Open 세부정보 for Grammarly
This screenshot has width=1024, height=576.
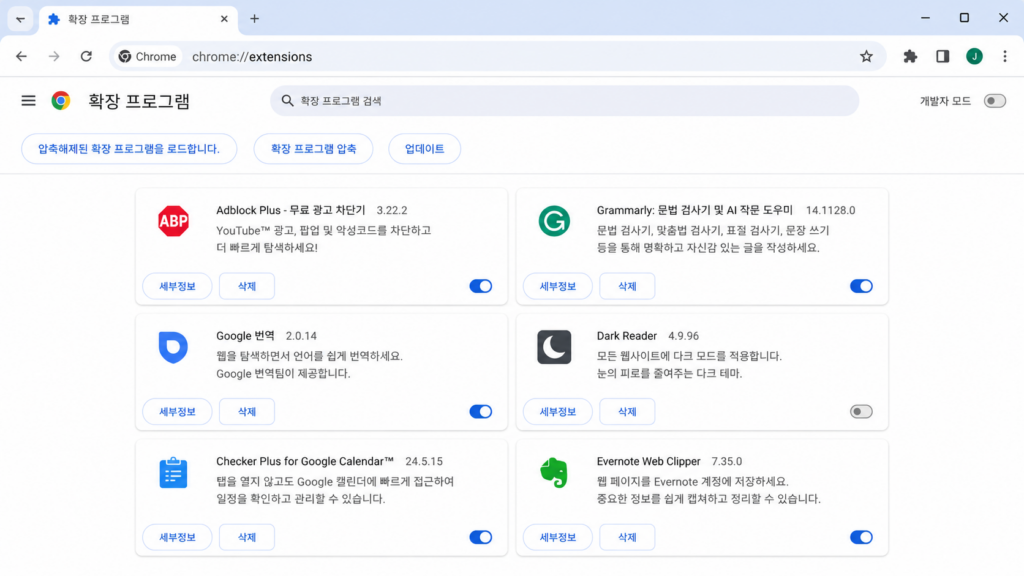(x=558, y=286)
